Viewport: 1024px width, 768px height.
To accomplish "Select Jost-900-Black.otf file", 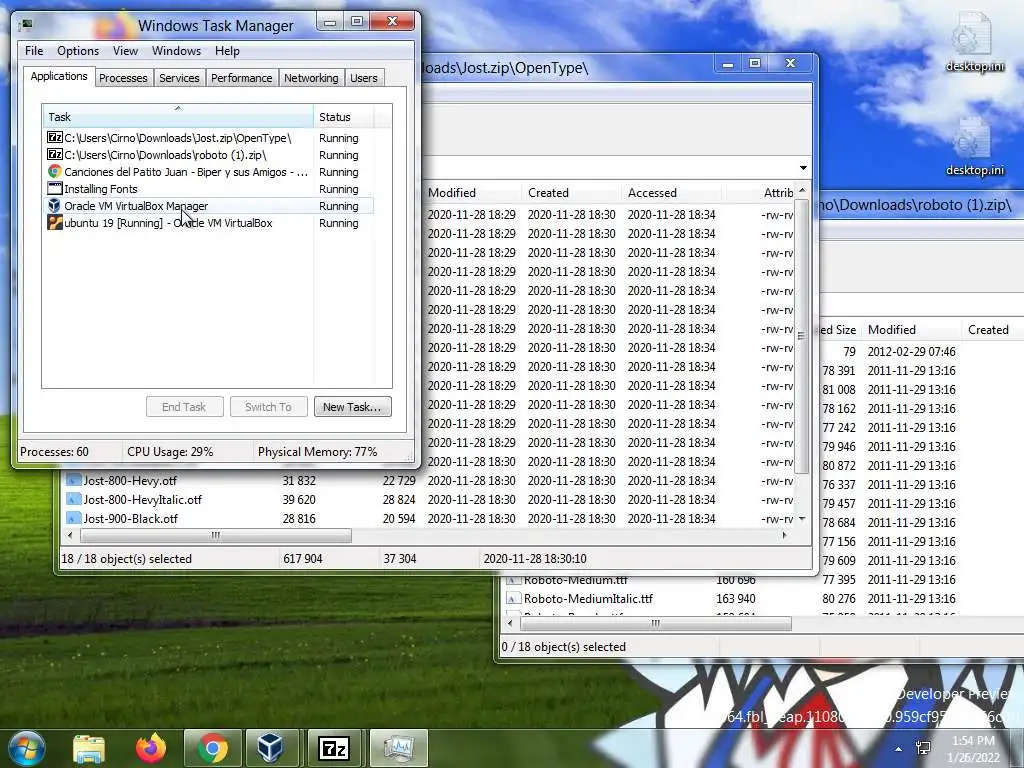I will [x=130, y=519].
